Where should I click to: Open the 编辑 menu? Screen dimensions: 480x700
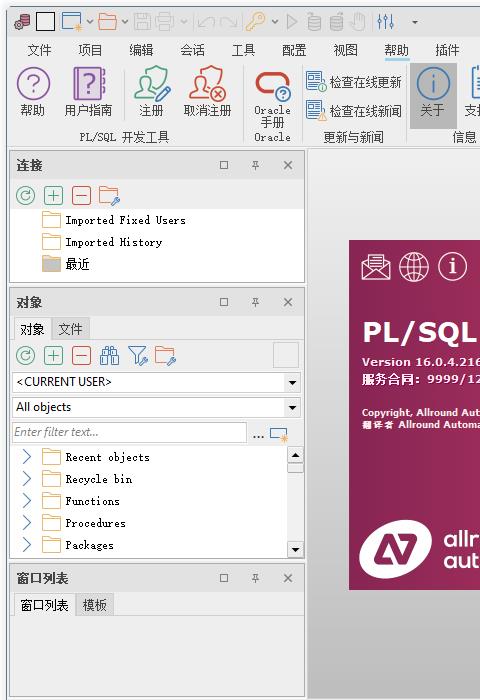(141, 50)
